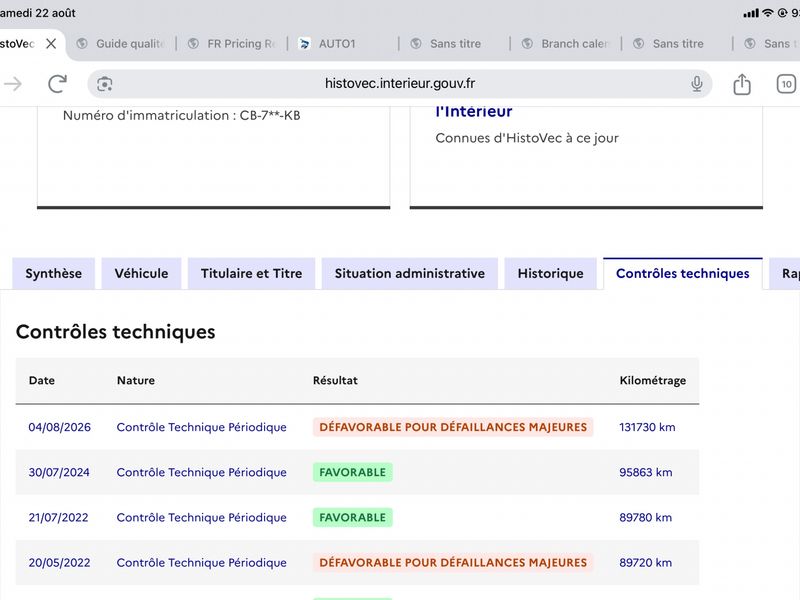Tap the cellular signal bars icon
800x600 pixels.
pyautogui.click(x=751, y=13)
